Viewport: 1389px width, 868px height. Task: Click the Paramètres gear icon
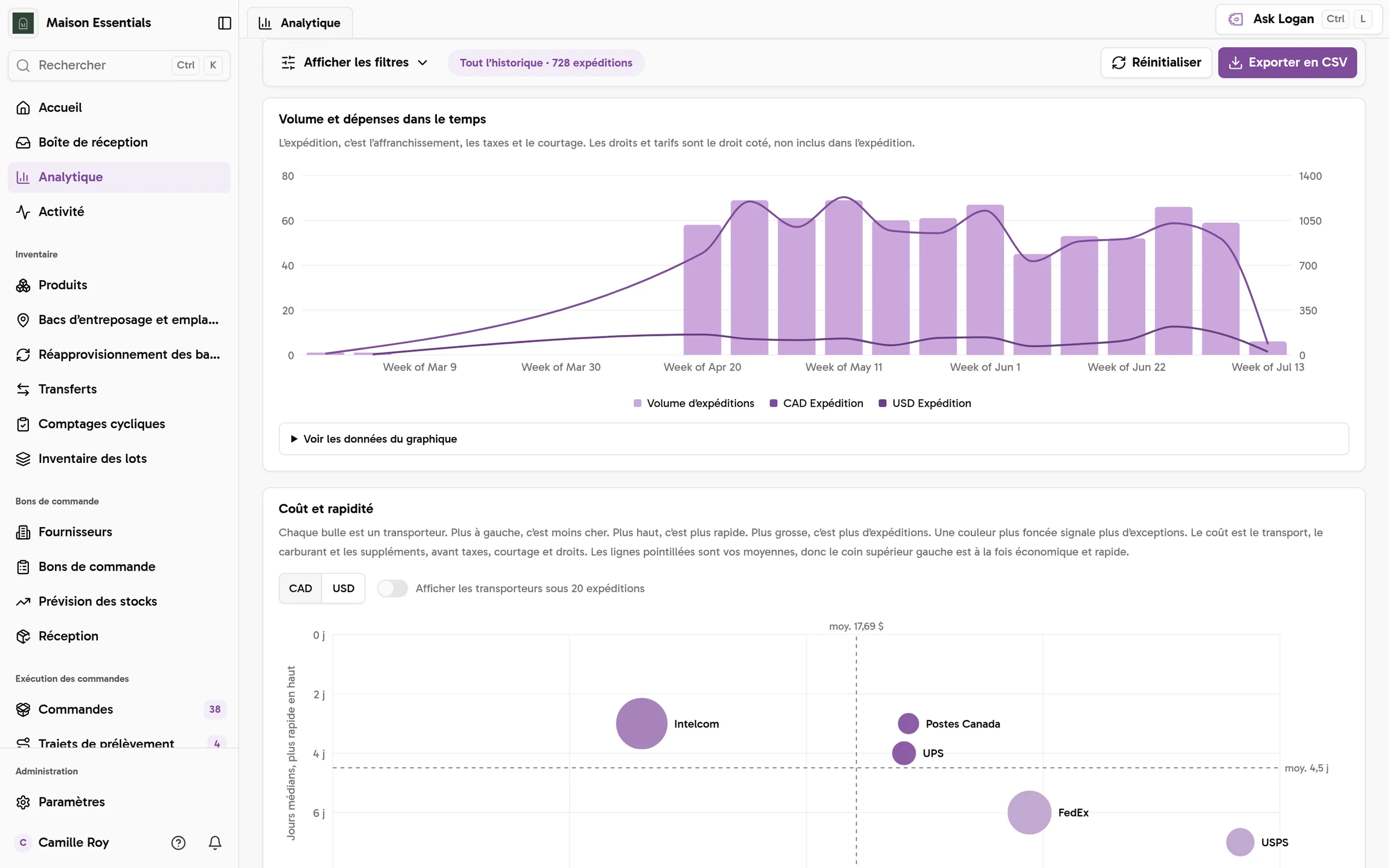coord(23,802)
